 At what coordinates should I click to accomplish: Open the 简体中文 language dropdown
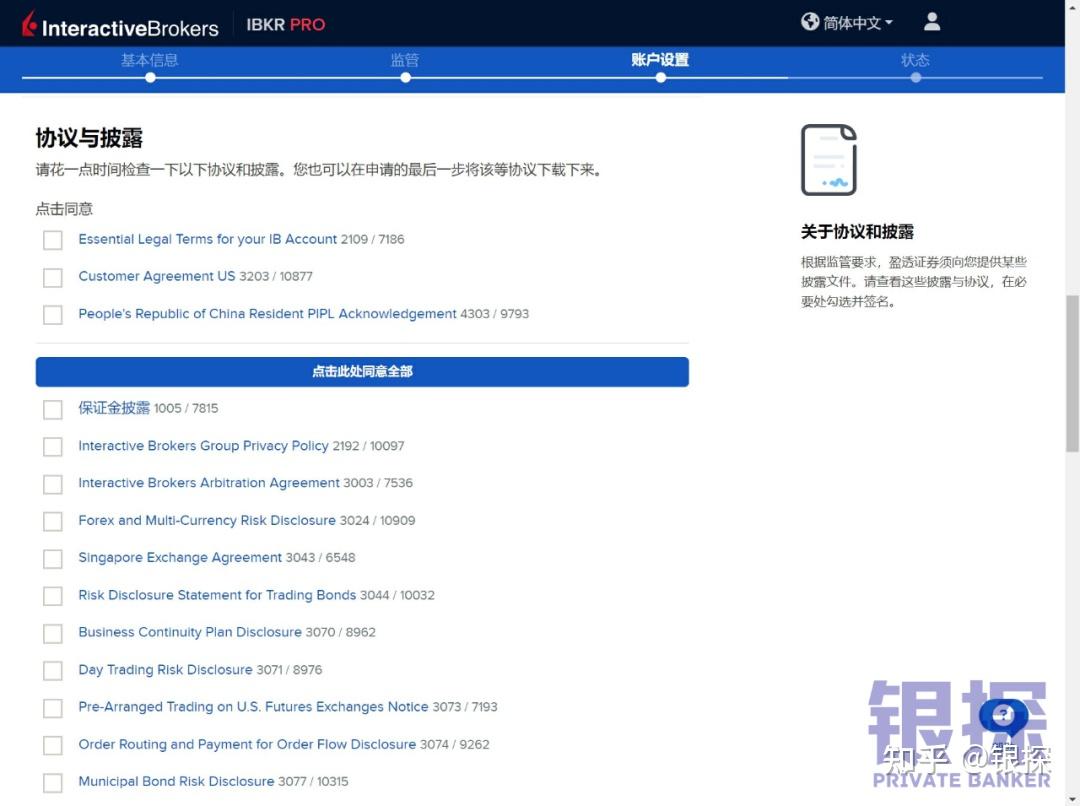[845, 21]
